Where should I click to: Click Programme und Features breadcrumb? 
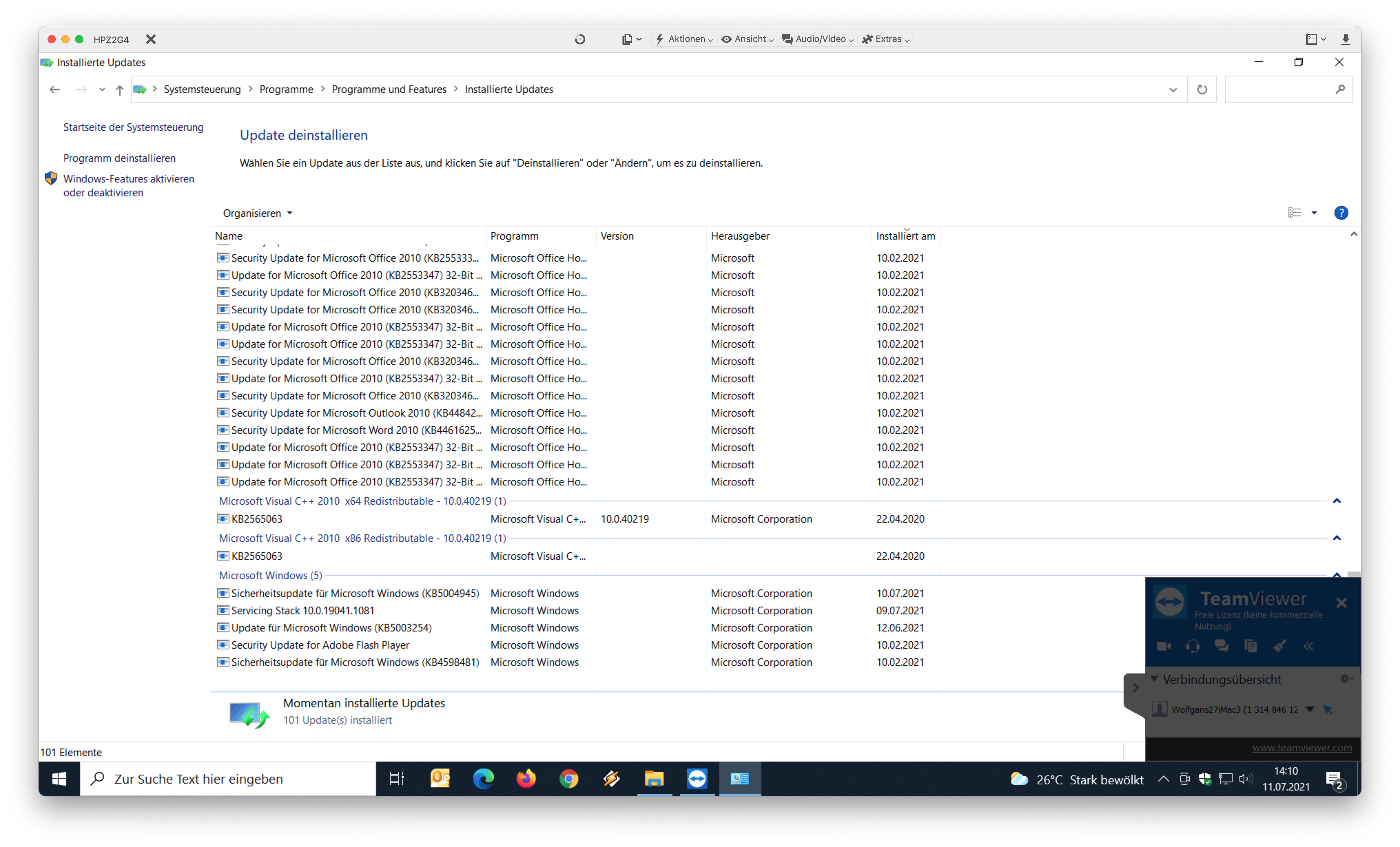tap(389, 89)
